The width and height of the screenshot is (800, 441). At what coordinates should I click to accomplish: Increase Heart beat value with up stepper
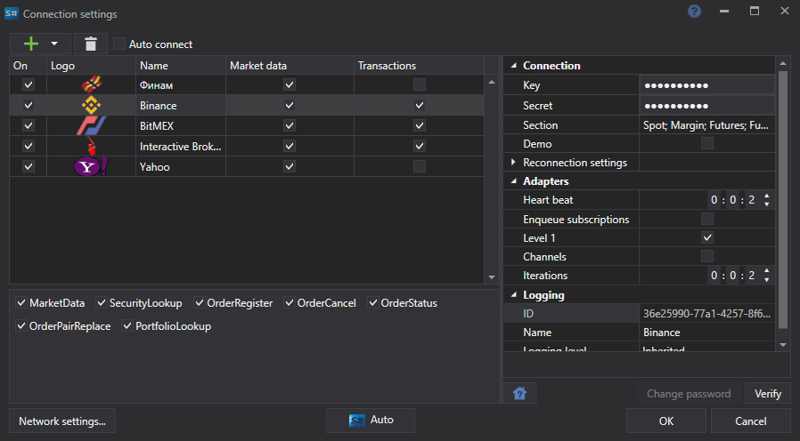point(766,196)
